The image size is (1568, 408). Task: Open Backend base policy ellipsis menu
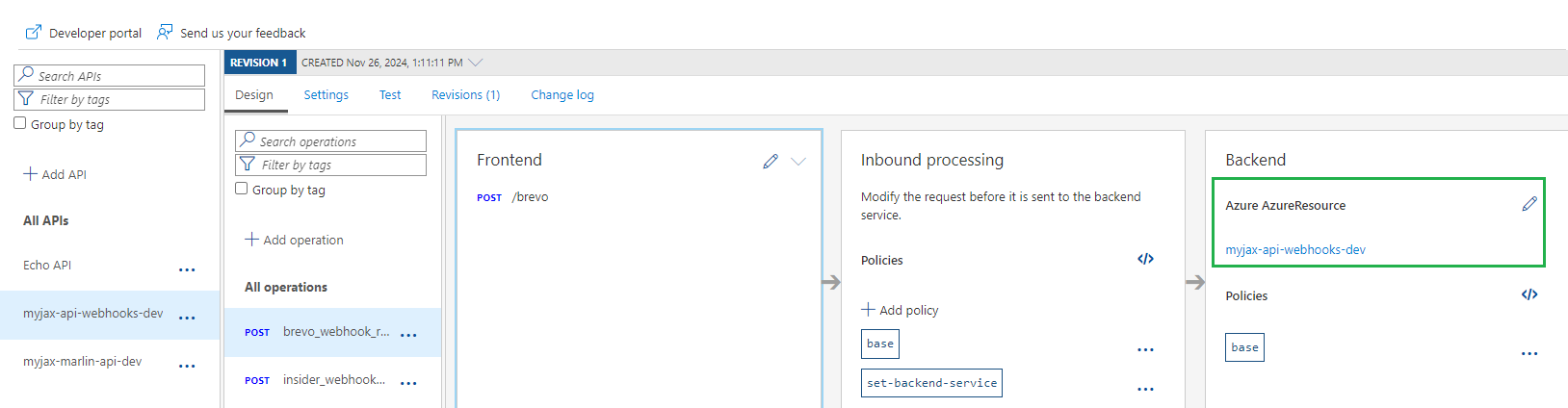click(x=1529, y=354)
